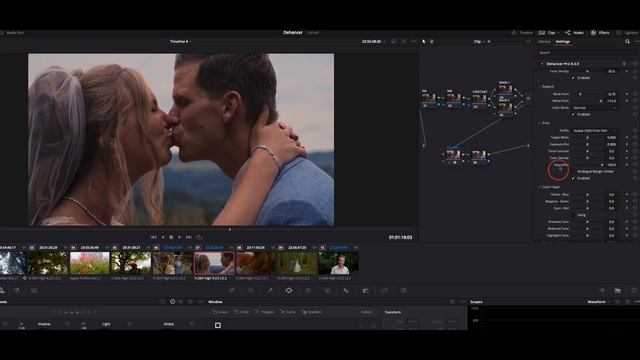640x360 pixels.
Task: Toggle the square window enable box
Action: 218,325
